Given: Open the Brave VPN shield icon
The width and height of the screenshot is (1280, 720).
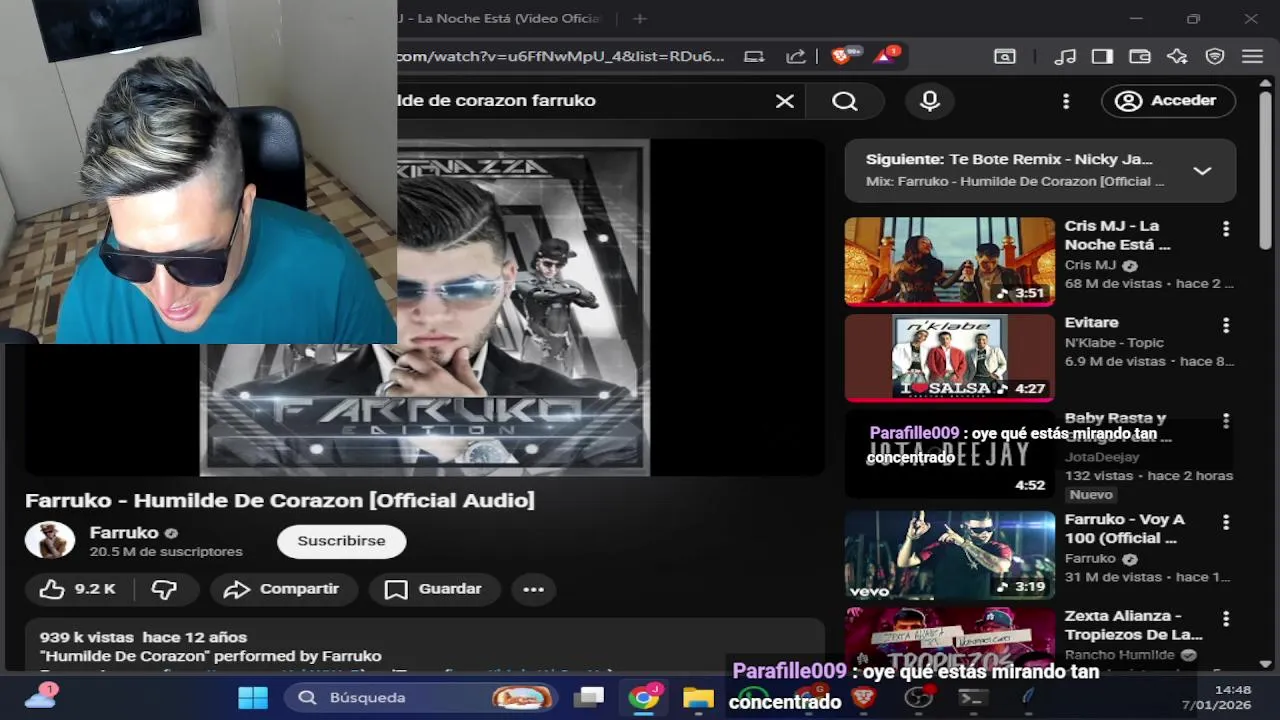Looking at the screenshot, I should tap(1215, 57).
